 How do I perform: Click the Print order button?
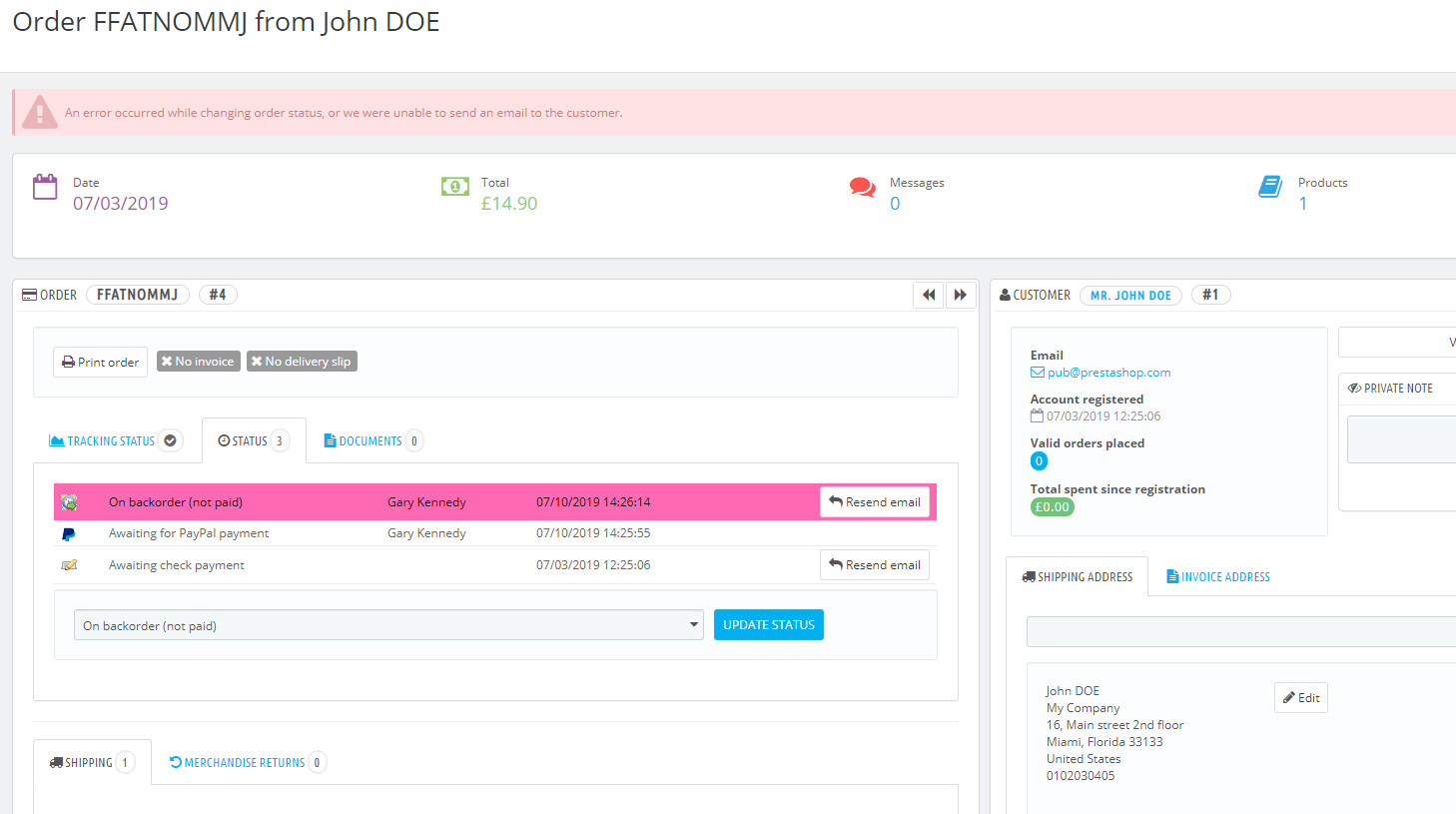(x=100, y=362)
